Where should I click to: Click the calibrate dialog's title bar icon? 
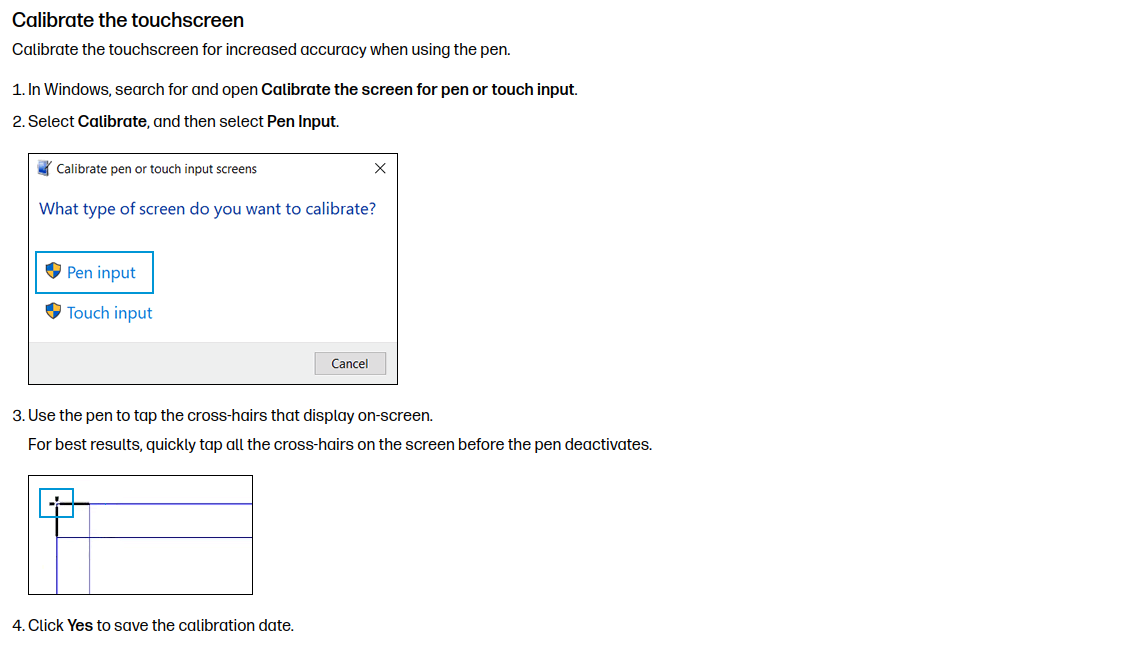(x=44, y=169)
